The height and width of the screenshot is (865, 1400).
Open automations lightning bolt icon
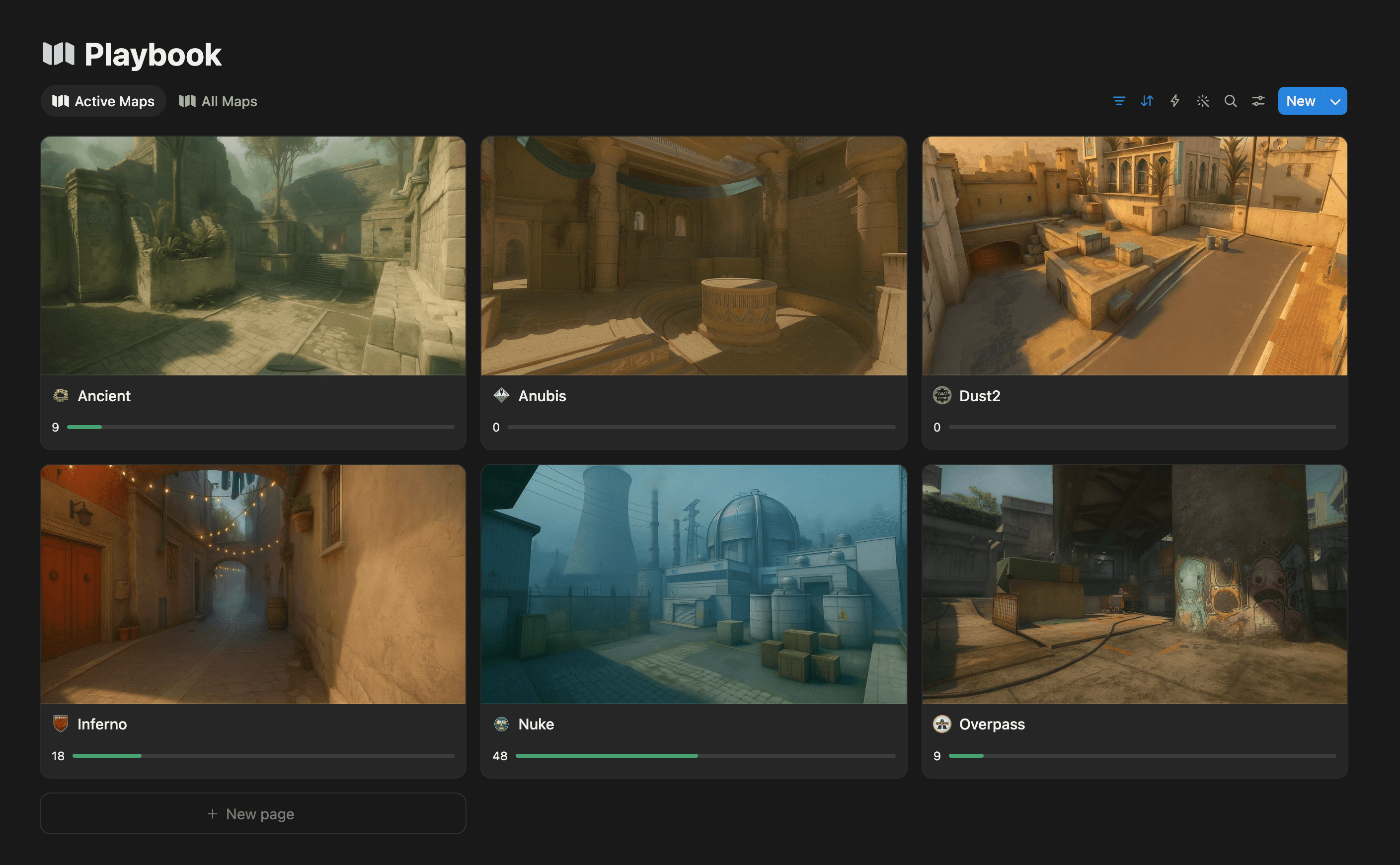(x=1175, y=101)
